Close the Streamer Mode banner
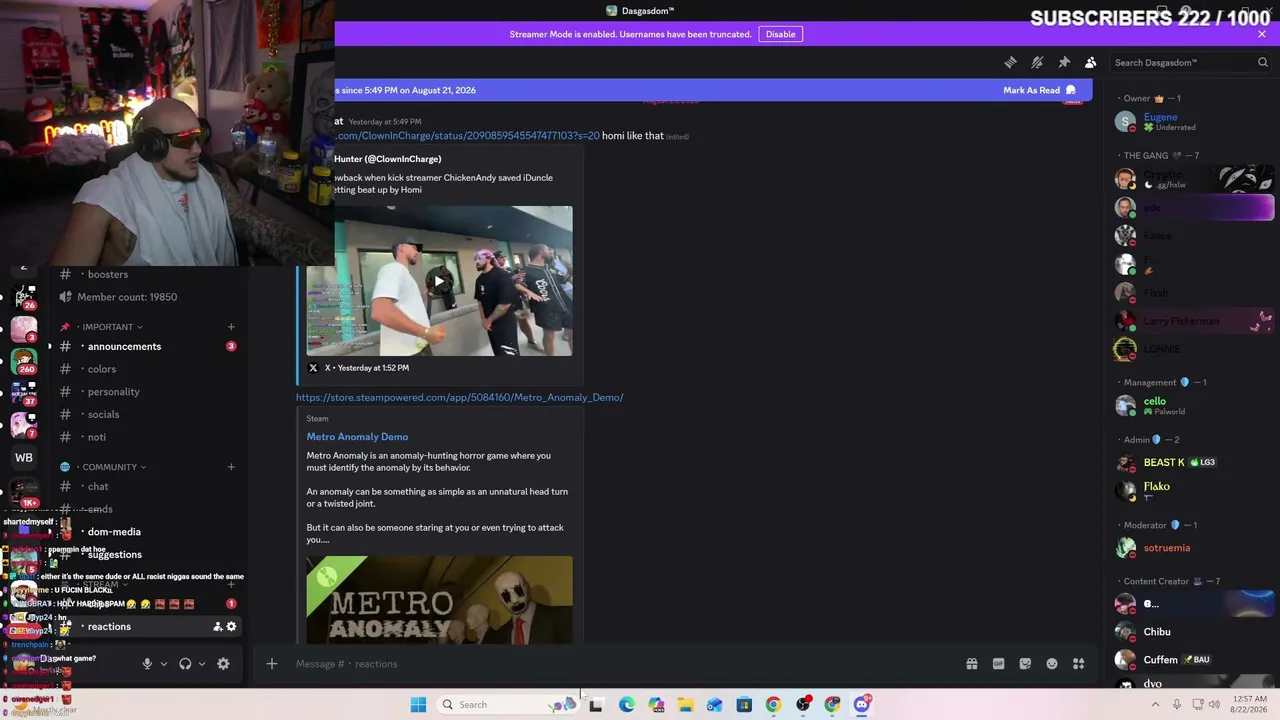1280x720 pixels. [x=1262, y=34]
